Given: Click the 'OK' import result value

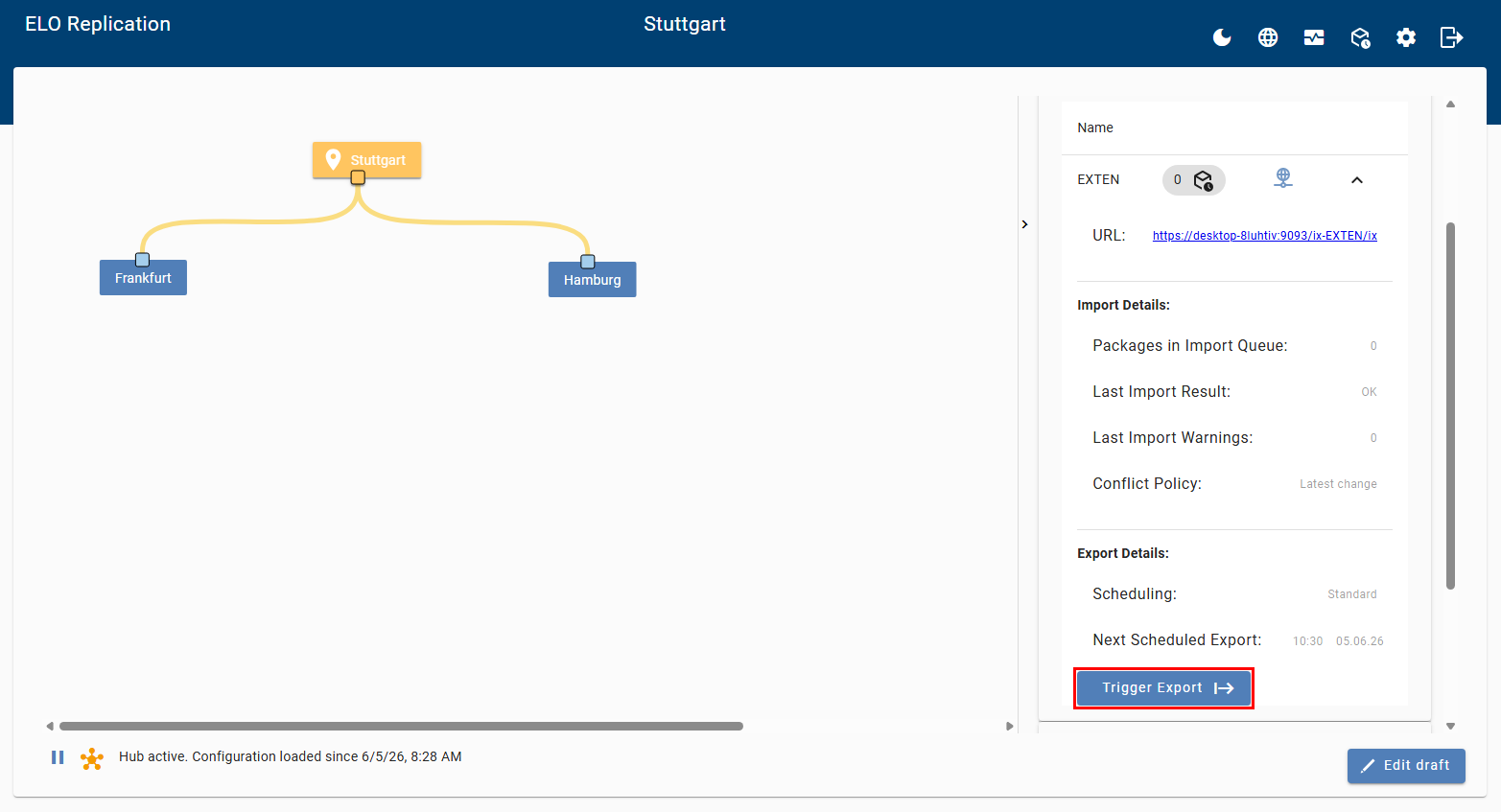Looking at the screenshot, I should (1370, 392).
